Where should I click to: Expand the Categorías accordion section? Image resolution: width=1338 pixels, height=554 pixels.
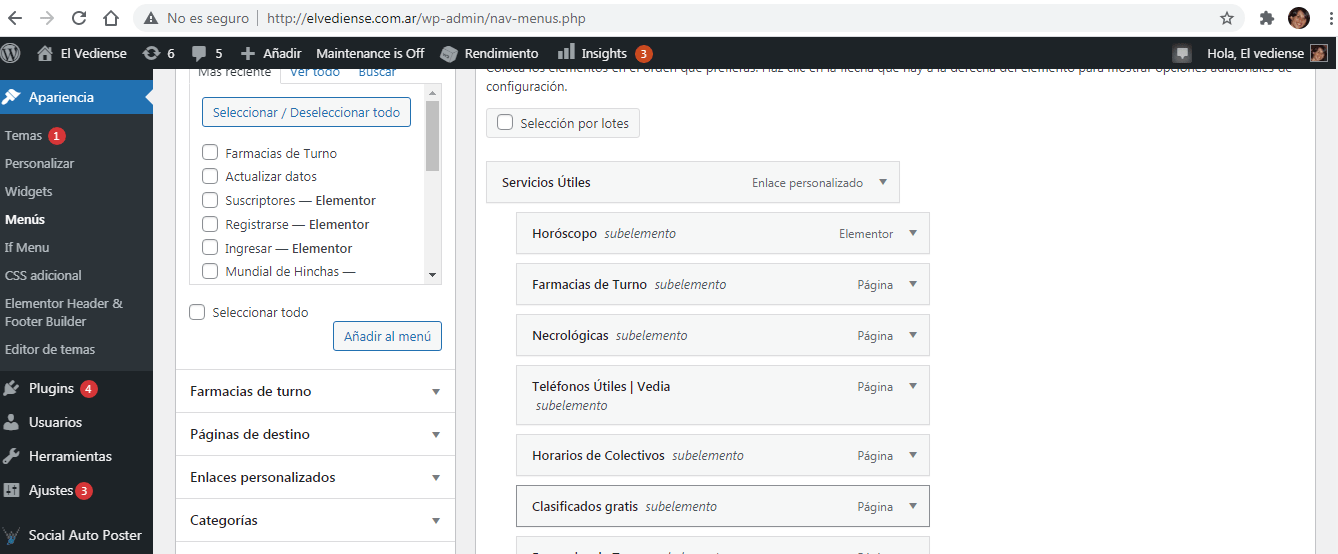point(315,520)
